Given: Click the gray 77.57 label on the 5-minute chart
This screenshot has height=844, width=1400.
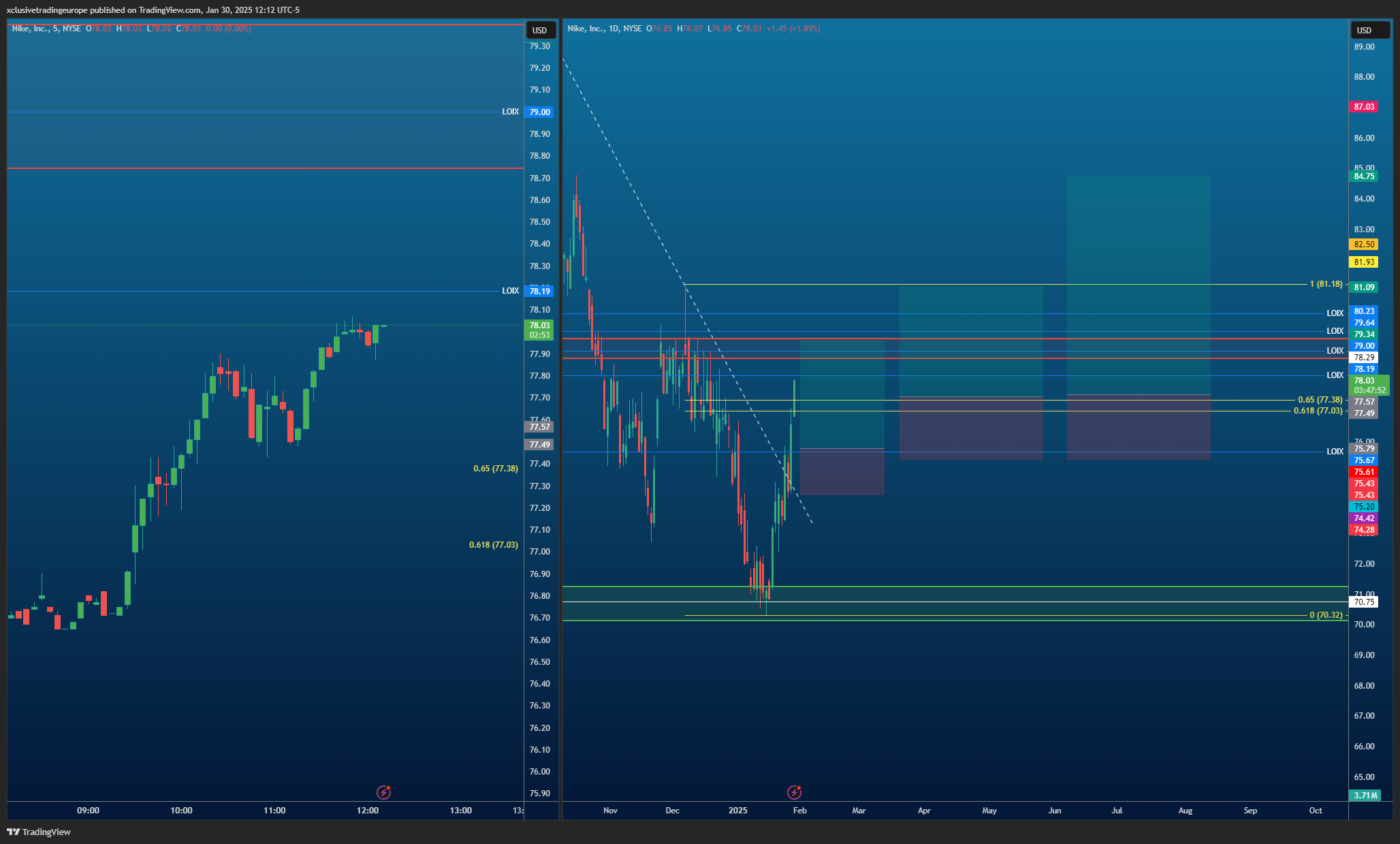Looking at the screenshot, I should coord(539,427).
